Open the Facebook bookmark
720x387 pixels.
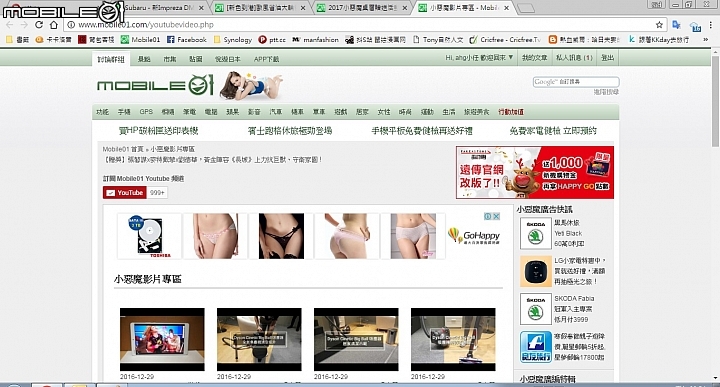(186, 40)
